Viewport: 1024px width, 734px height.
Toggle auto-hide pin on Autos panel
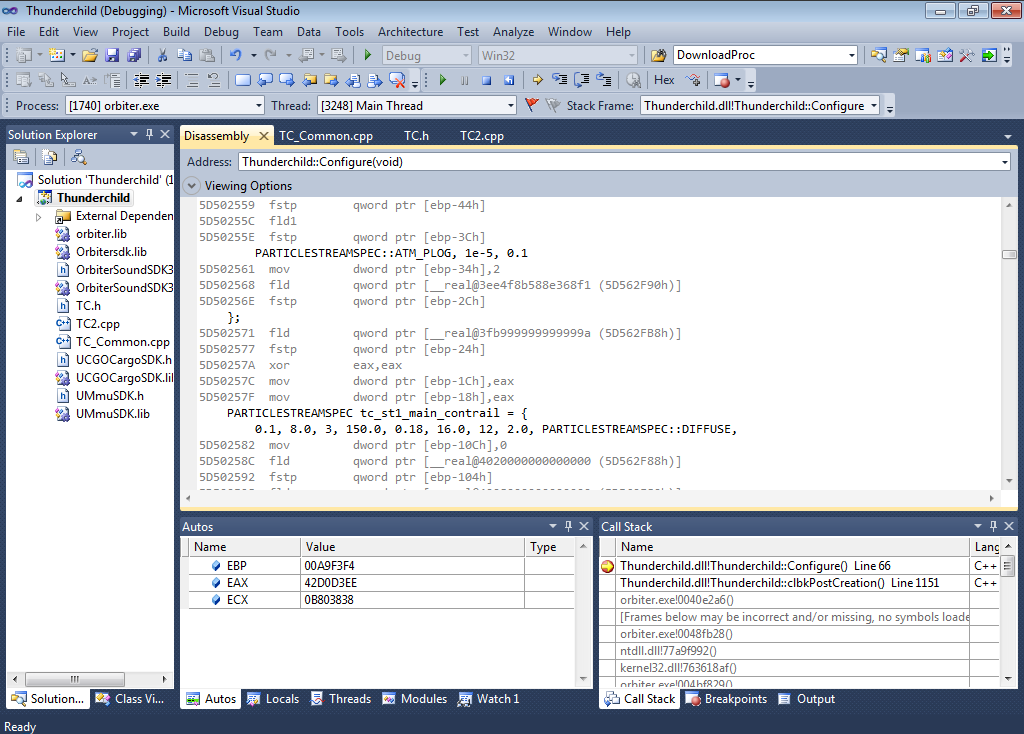pos(568,526)
